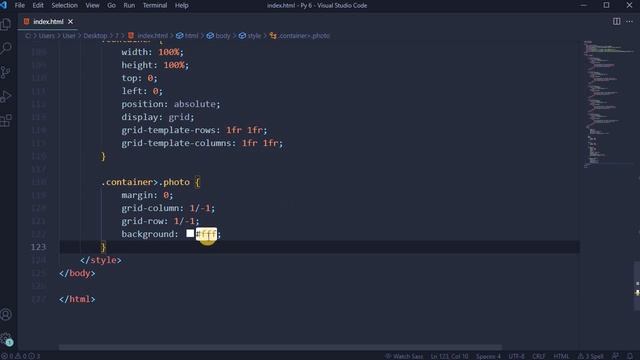Click the width: 100% line

coord(152,52)
